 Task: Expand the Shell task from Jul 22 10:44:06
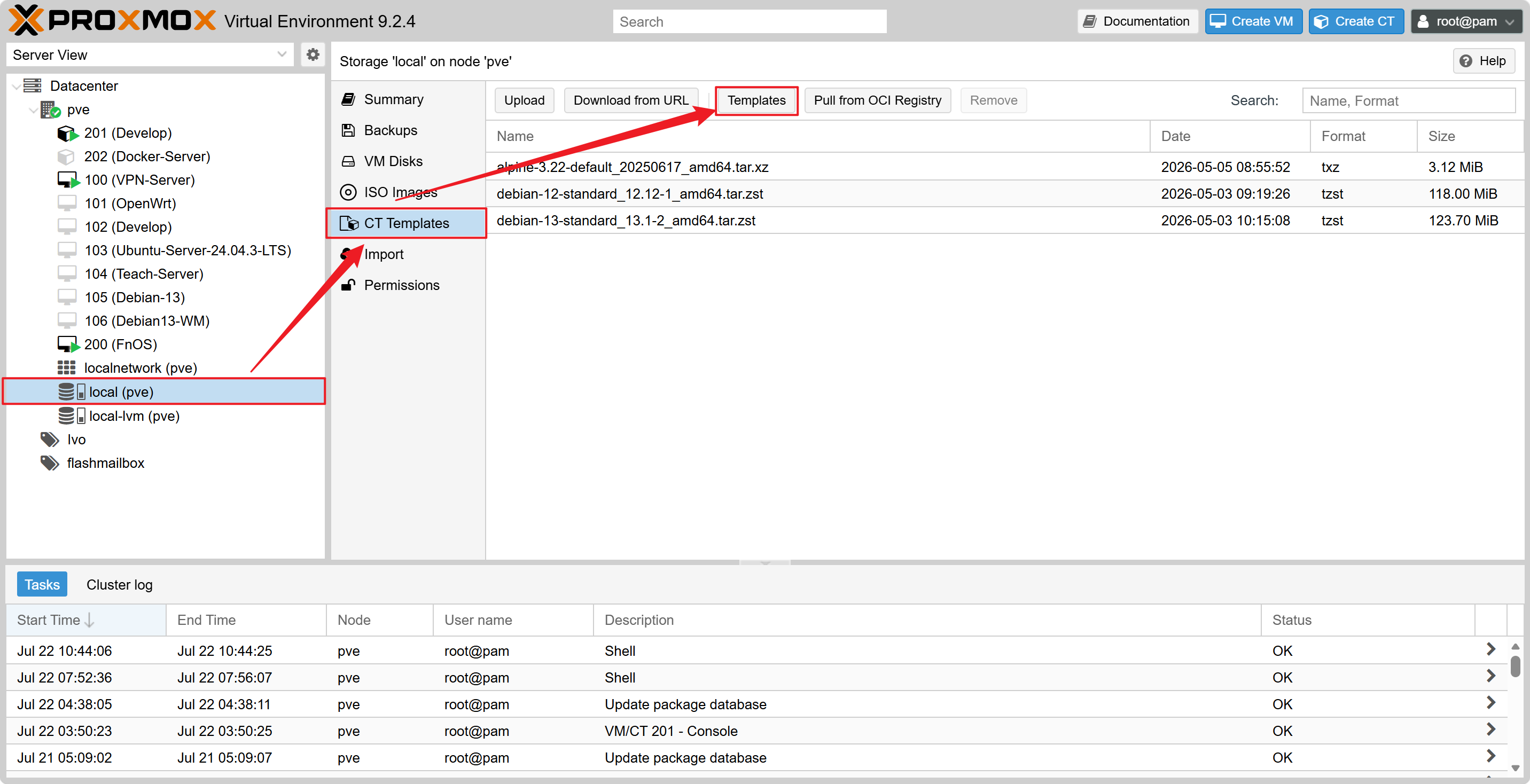pyautogui.click(x=1491, y=650)
